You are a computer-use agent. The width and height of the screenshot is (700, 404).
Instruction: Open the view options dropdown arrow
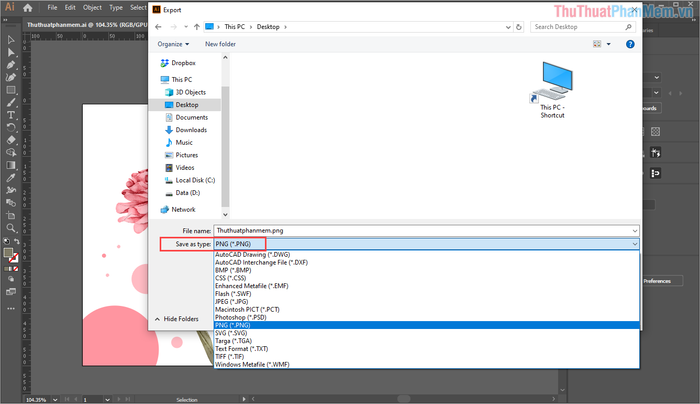pyautogui.click(x=608, y=44)
